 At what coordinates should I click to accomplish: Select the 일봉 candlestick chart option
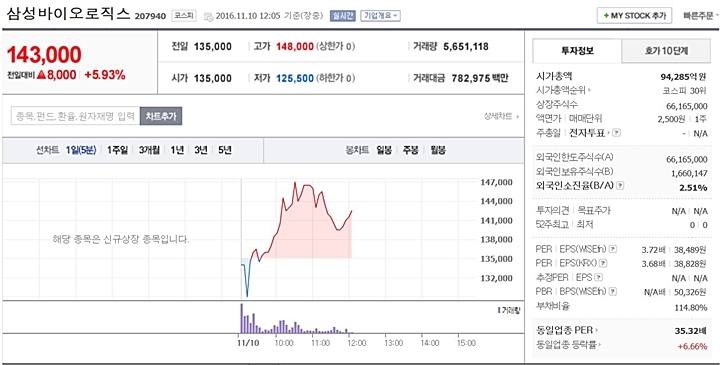[x=384, y=150]
